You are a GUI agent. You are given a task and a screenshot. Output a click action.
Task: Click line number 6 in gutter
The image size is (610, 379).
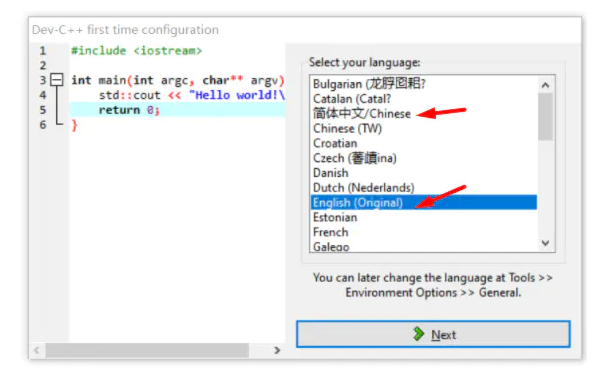pyautogui.click(x=43, y=125)
